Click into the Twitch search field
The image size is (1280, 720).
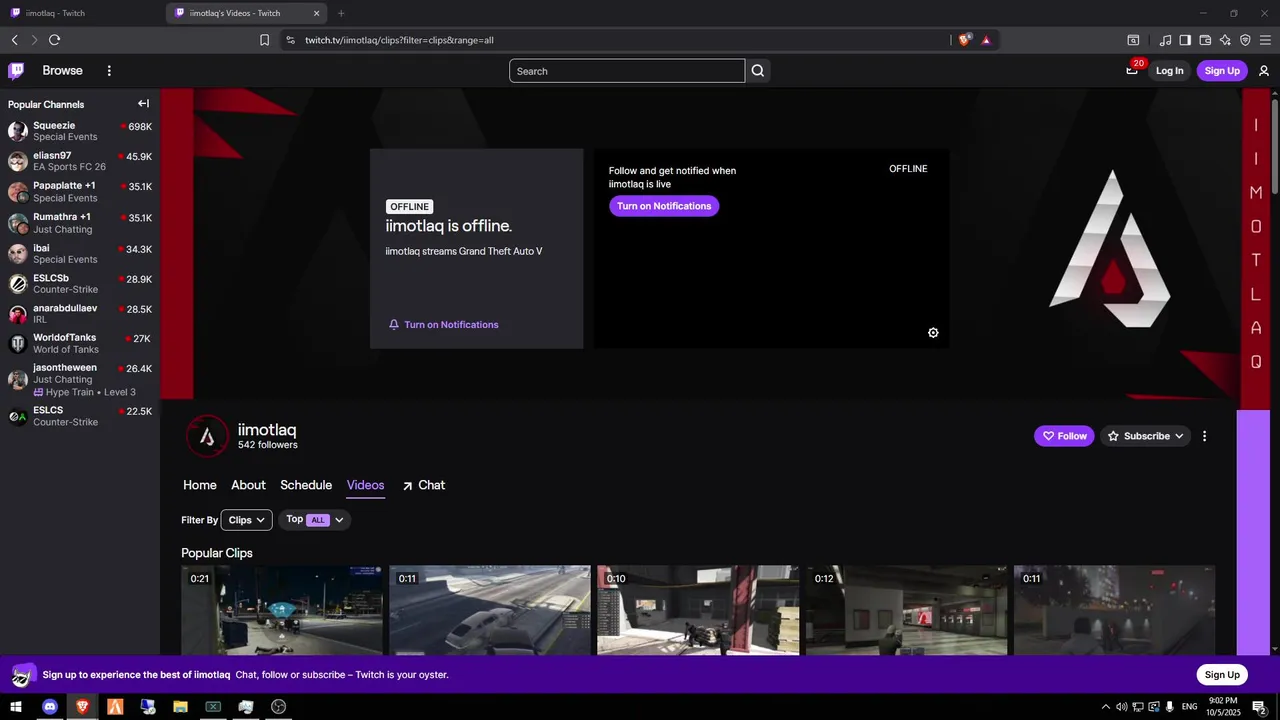627,71
